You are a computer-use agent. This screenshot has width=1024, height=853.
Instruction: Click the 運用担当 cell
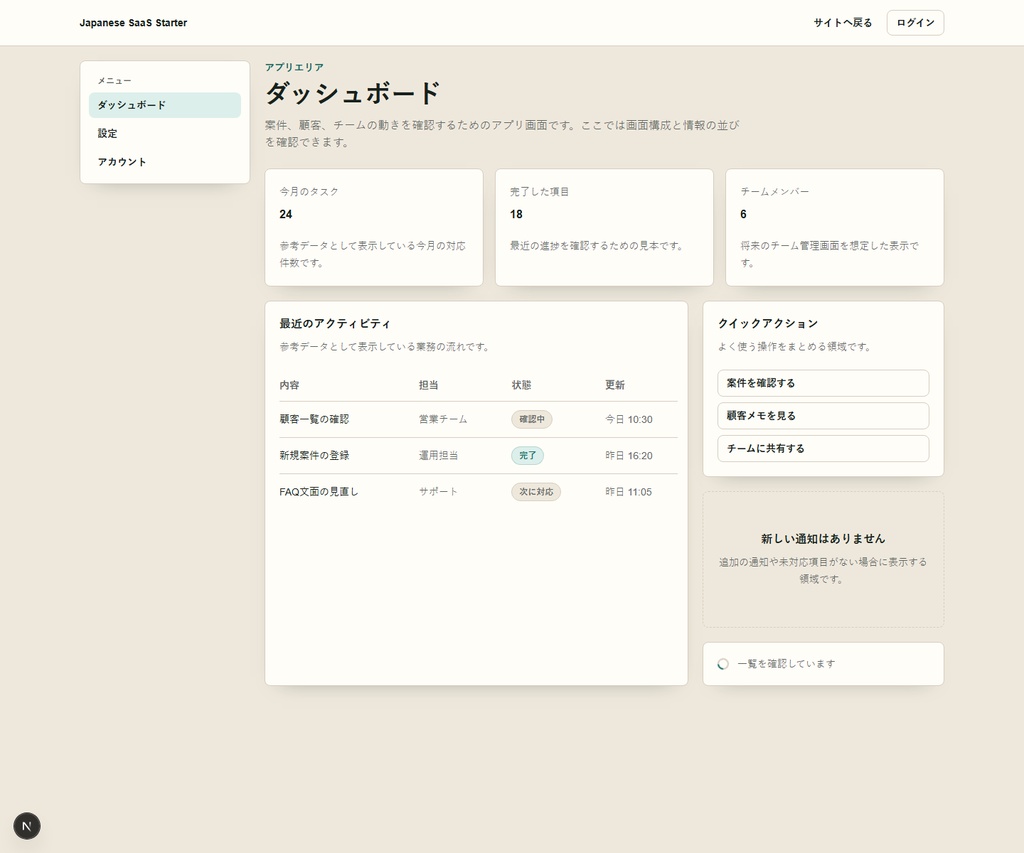pyautogui.click(x=438, y=455)
